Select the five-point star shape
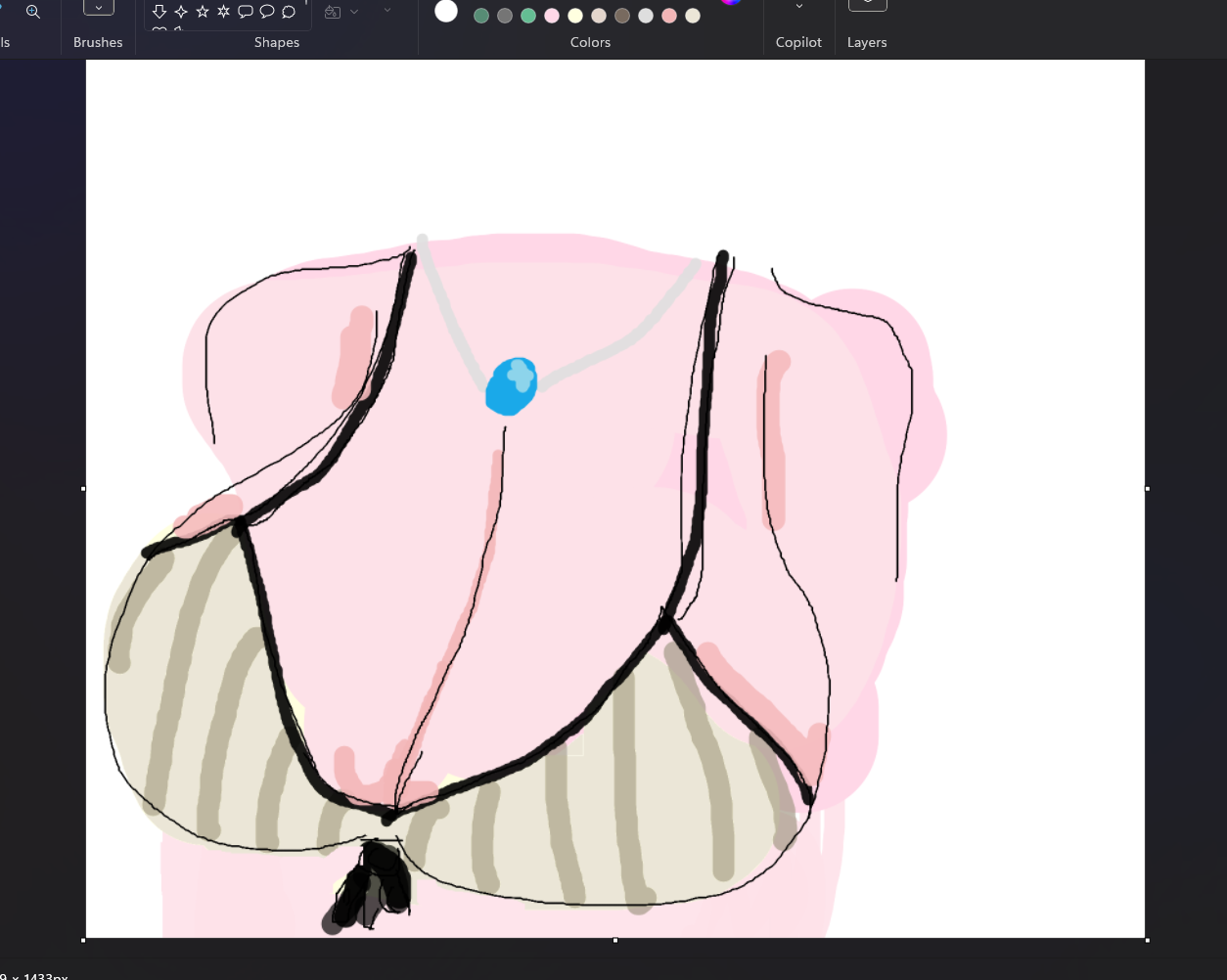The image size is (1227, 980). tap(203, 12)
